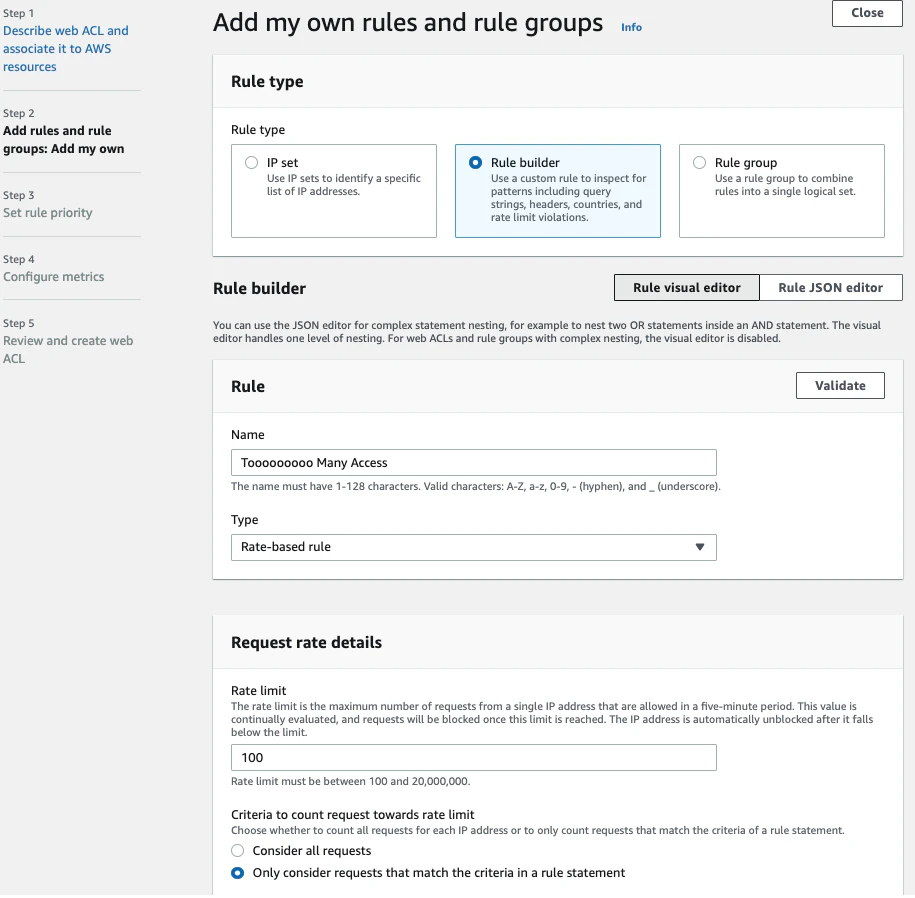Click into the rule Name input field
This screenshot has width=915, height=898.
point(473,463)
